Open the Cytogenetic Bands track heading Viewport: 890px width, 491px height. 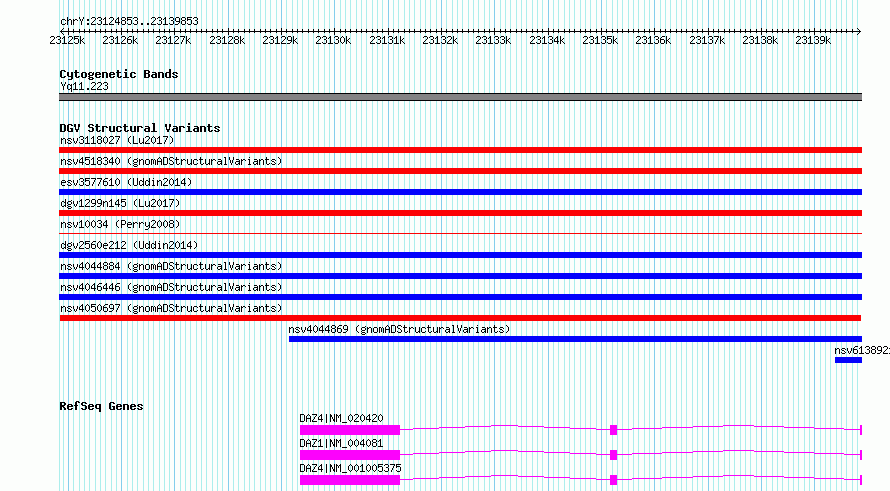pos(119,74)
